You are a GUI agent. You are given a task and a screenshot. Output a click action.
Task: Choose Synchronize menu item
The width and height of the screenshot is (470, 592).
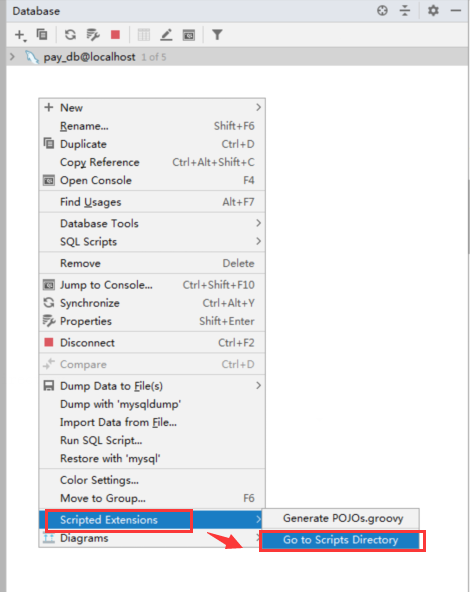[152, 303]
